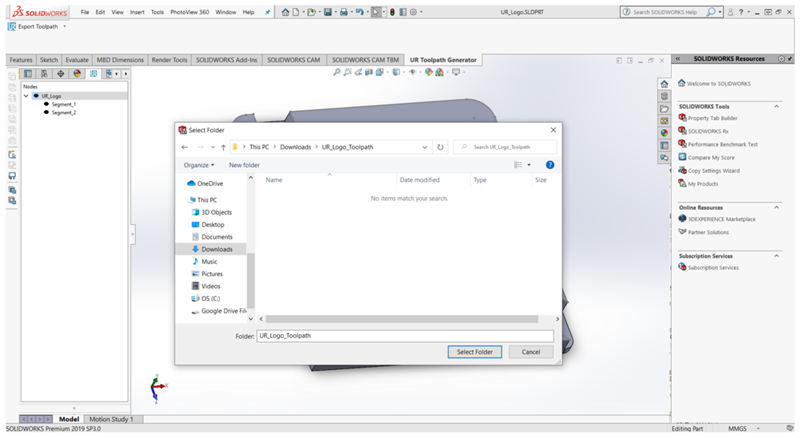Select Segment_2 node in tree
Image resolution: width=800 pixels, height=438 pixels.
(63, 112)
